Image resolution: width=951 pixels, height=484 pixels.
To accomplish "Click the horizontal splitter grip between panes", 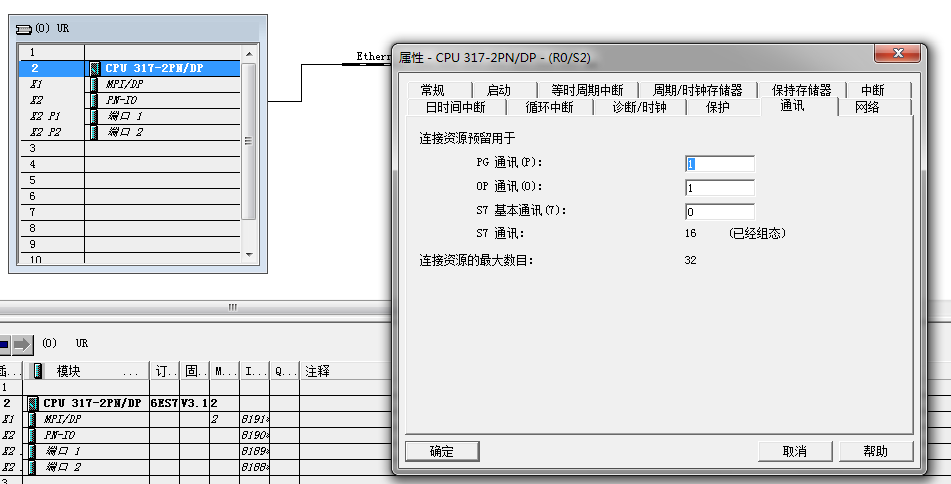I will (233, 307).
